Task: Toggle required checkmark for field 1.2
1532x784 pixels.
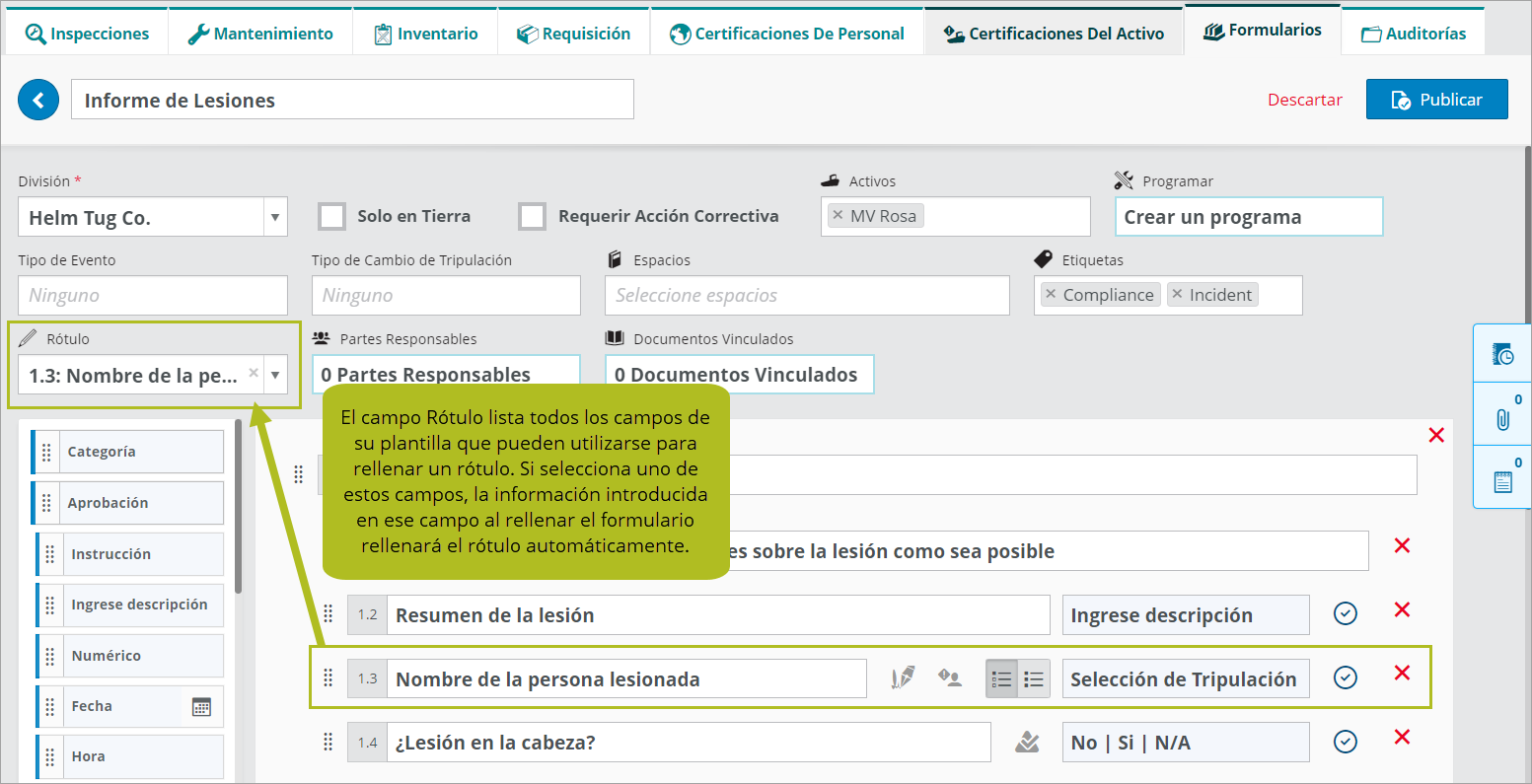Action: click(1346, 613)
